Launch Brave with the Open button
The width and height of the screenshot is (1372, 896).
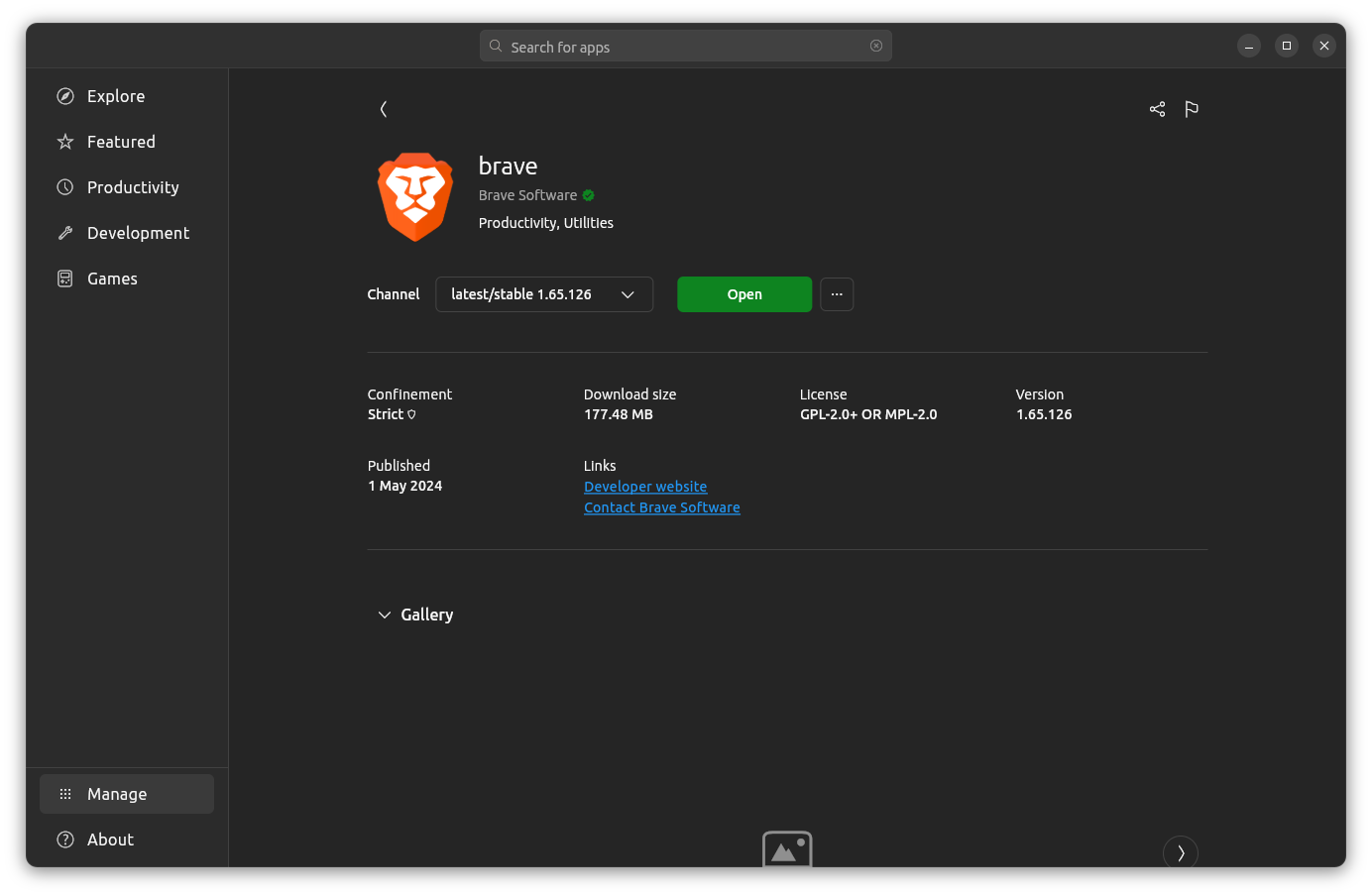tap(744, 294)
